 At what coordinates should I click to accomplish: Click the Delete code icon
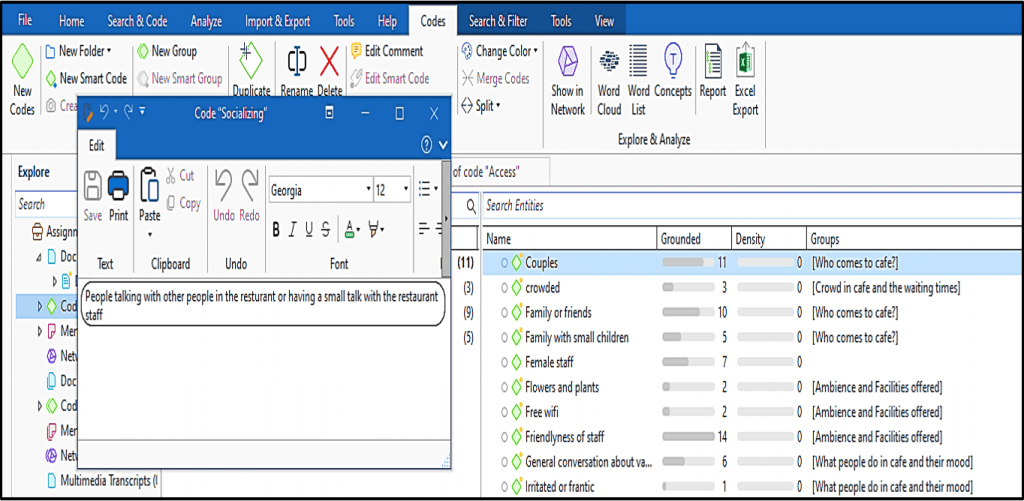(330, 70)
